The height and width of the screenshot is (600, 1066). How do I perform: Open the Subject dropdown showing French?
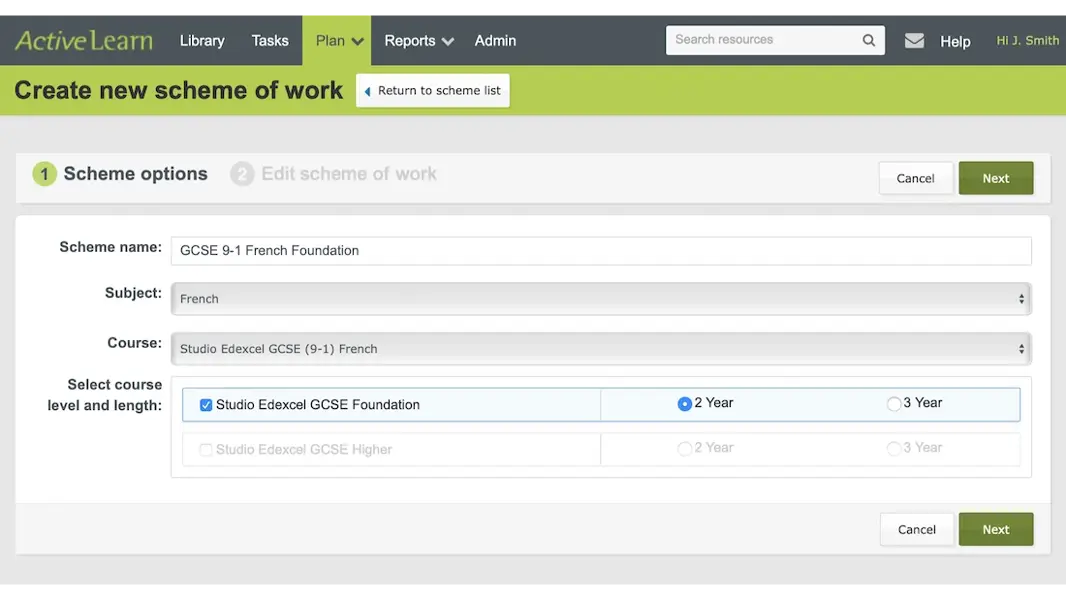point(601,299)
